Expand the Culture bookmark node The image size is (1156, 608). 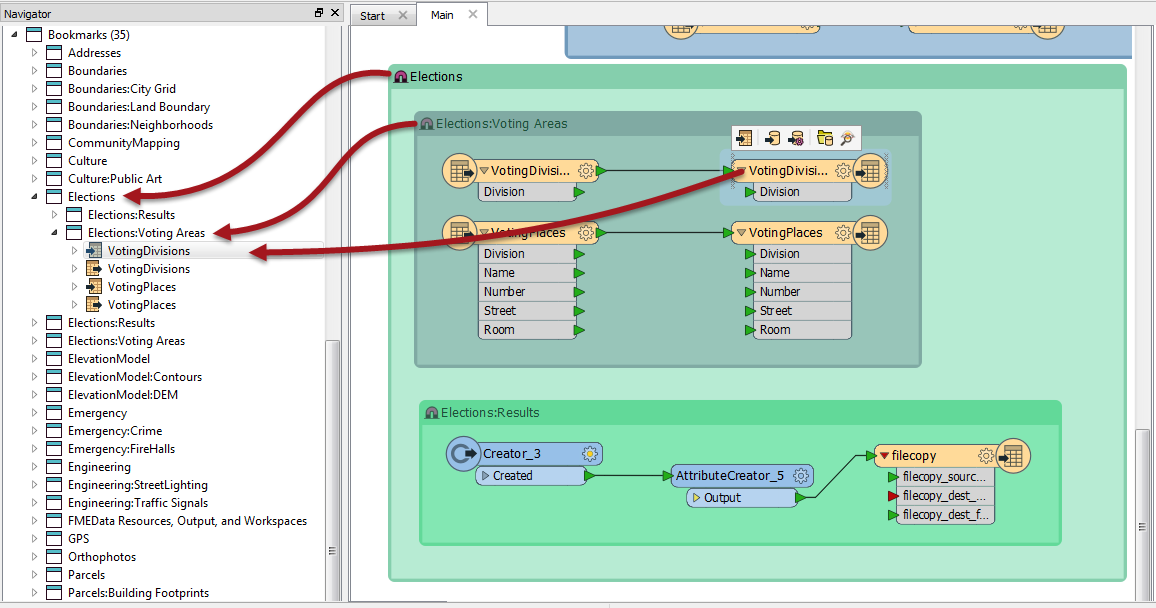coord(34,161)
